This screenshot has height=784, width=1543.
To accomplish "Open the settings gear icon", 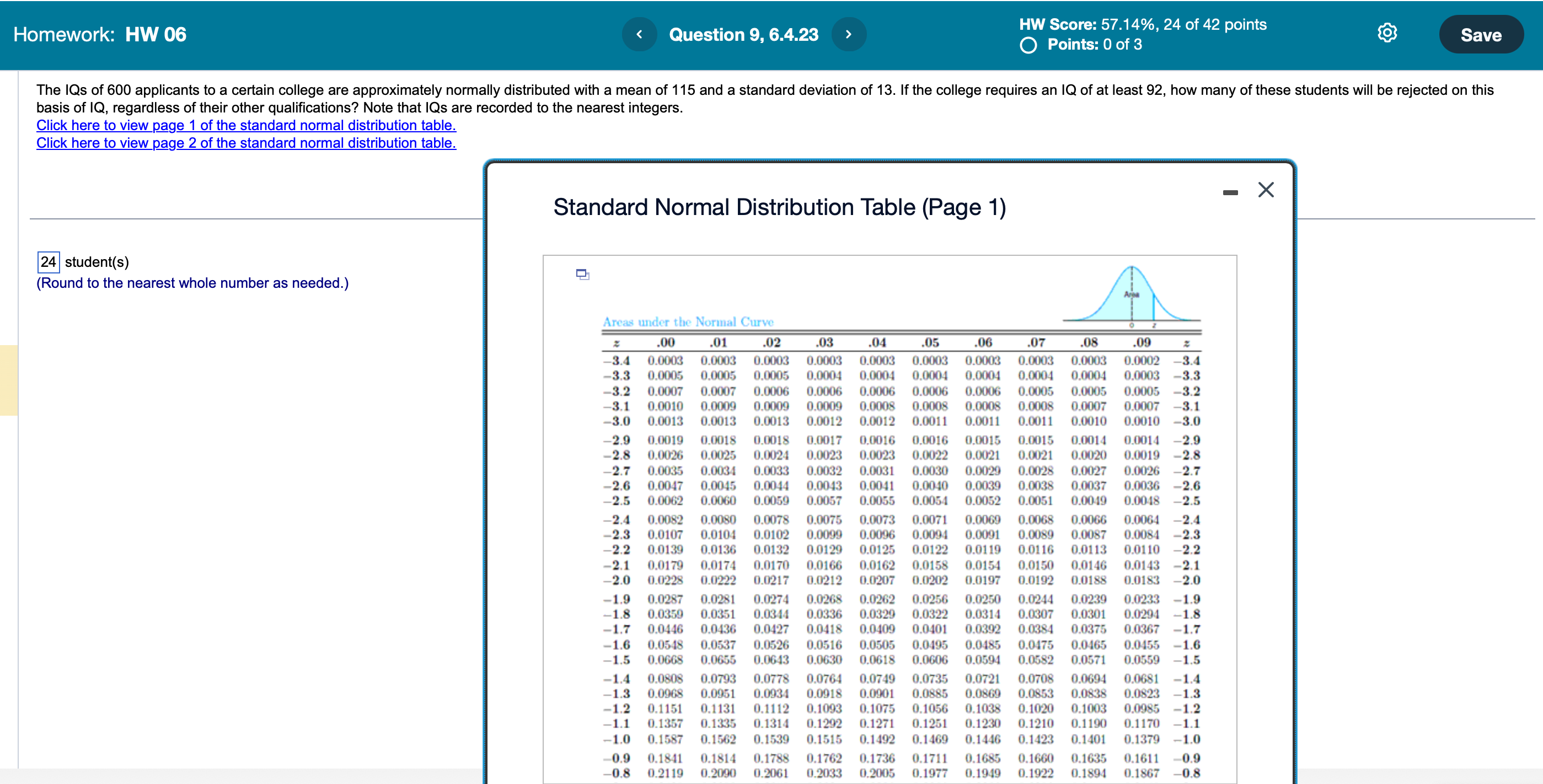I will click(x=1387, y=33).
